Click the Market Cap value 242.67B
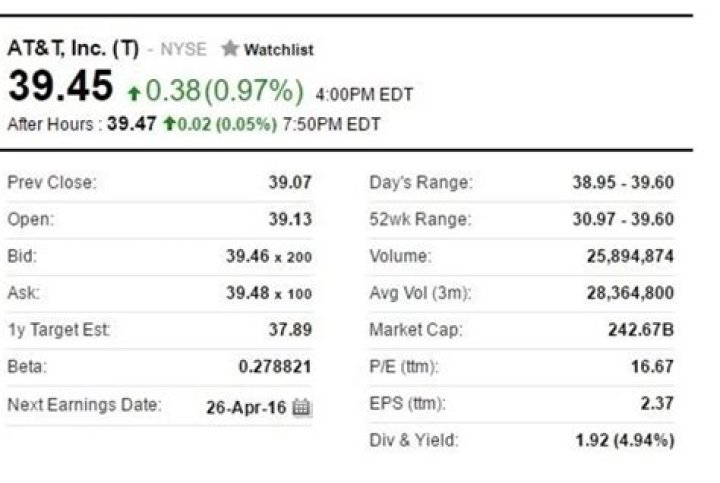Viewport: 720px width, 483px height. [x=640, y=330]
